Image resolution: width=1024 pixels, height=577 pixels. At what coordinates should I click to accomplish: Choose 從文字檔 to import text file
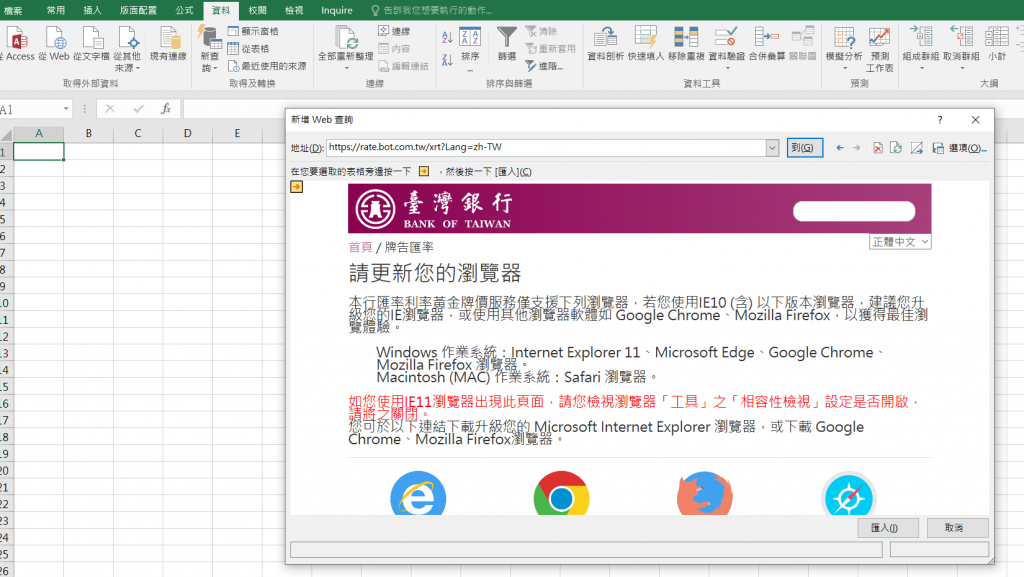(91, 44)
